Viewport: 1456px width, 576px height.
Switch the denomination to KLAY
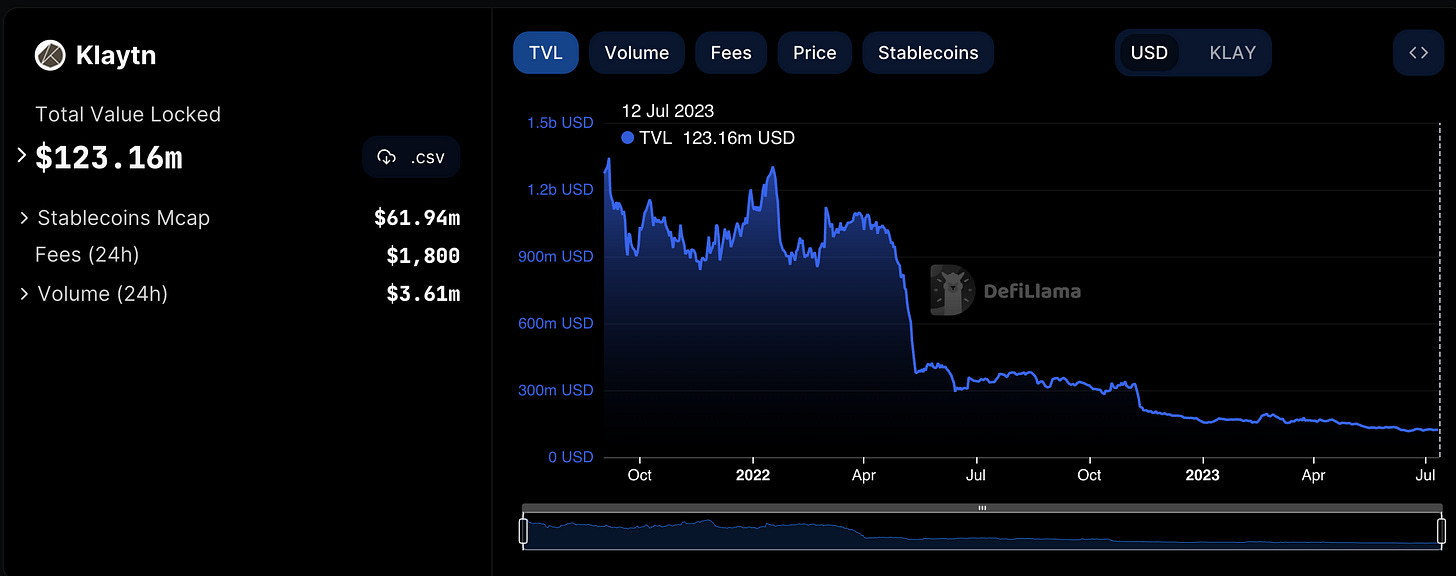pyautogui.click(x=1232, y=53)
